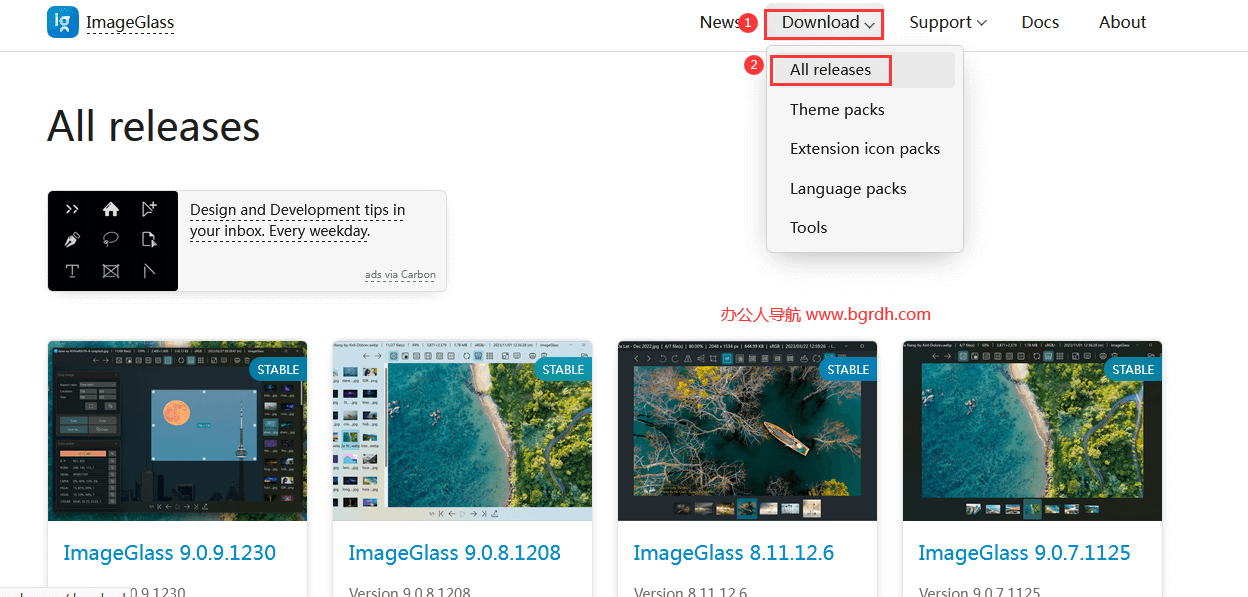Expand the Download dropdown menu
Image resolution: width=1248 pixels, height=597 pixels.
pyautogui.click(x=828, y=23)
